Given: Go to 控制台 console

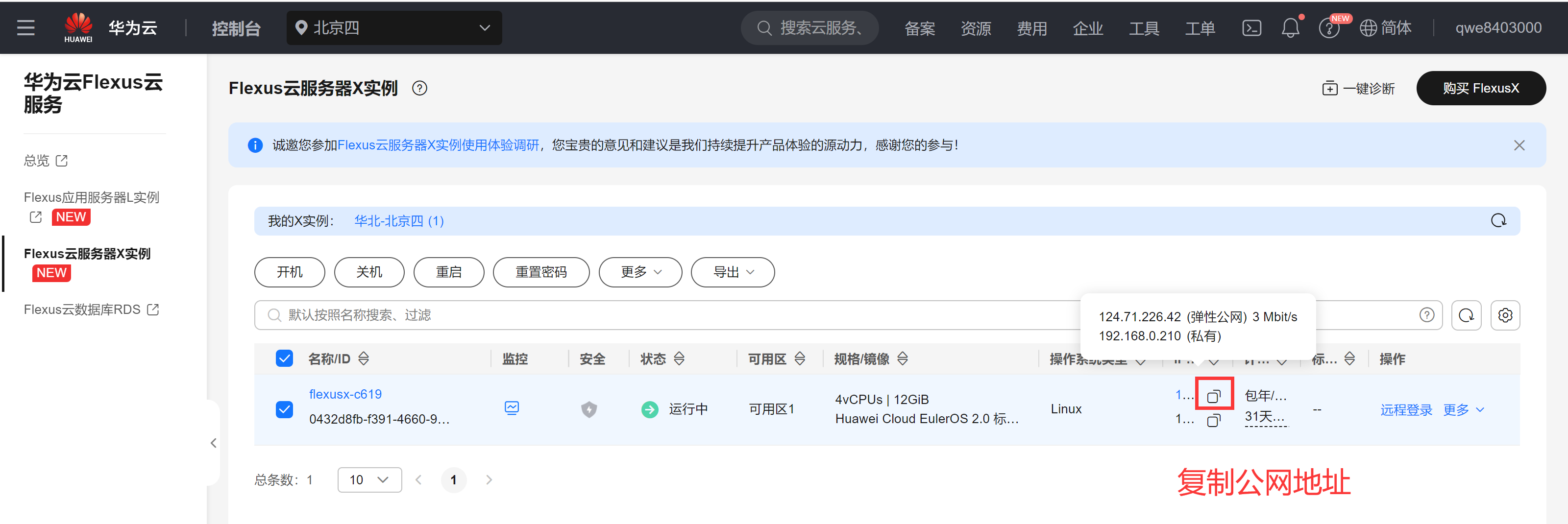Looking at the screenshot, I should pyautogui.click(x=236, y=28).
